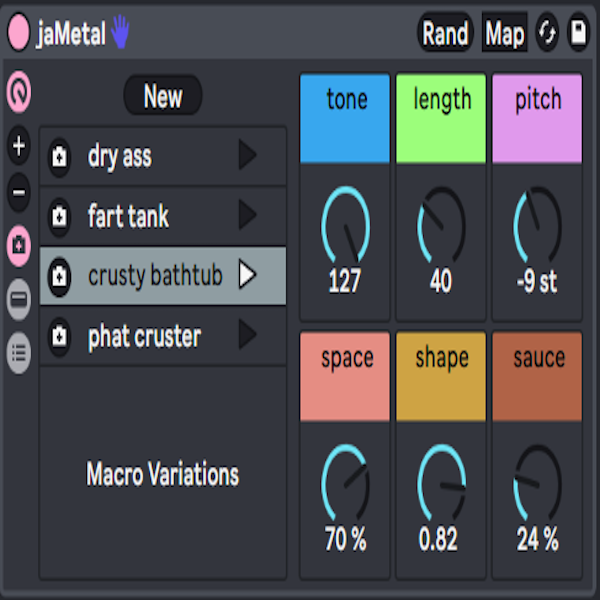
Task: Click the plus icon in the left sidebar
Action: coord(19,148)
